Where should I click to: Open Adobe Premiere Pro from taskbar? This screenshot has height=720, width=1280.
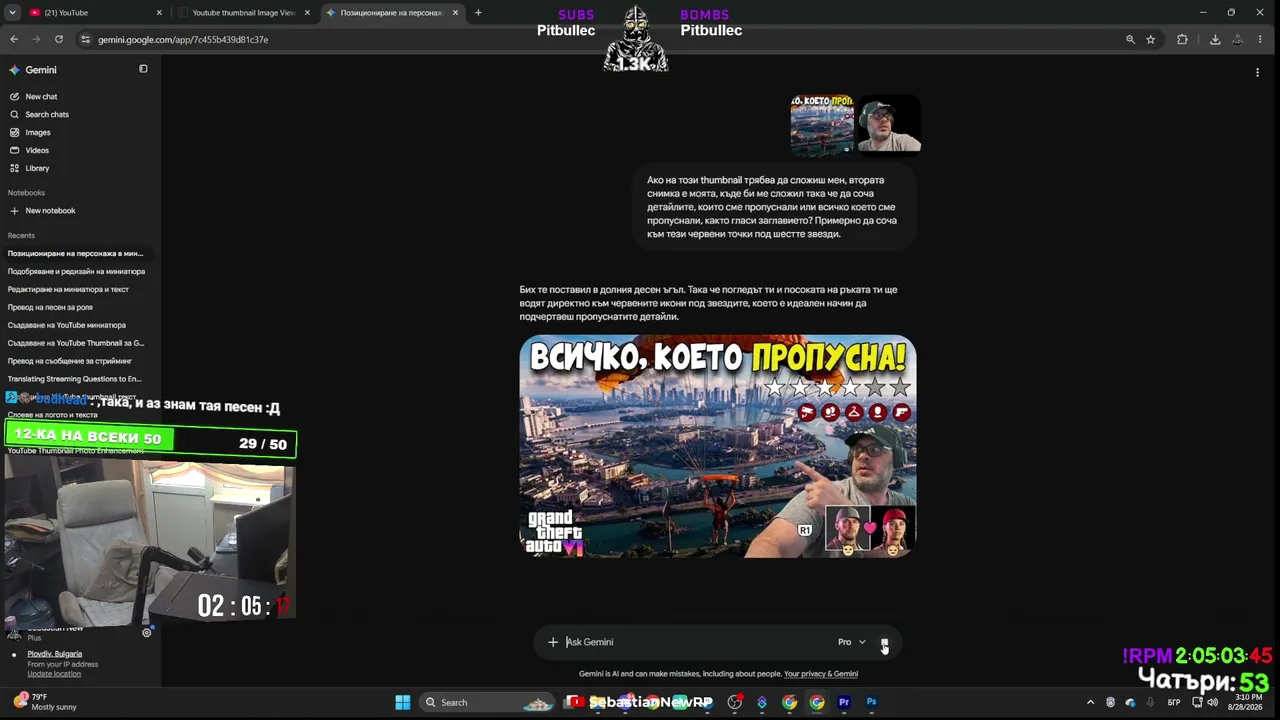pos(844,702)
